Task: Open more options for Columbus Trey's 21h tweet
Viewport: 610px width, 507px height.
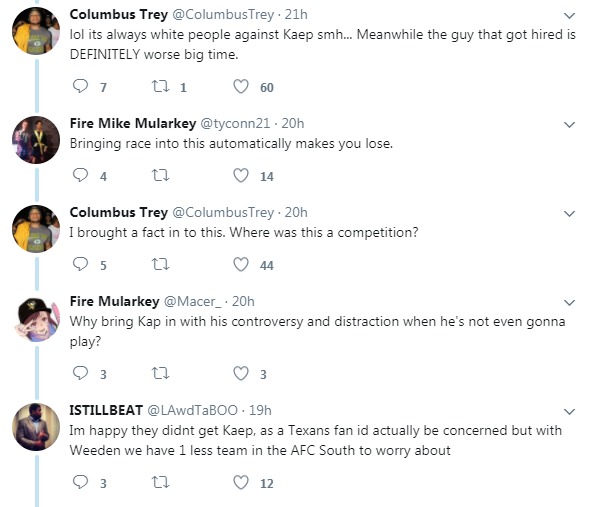Action: coord(569,15)
